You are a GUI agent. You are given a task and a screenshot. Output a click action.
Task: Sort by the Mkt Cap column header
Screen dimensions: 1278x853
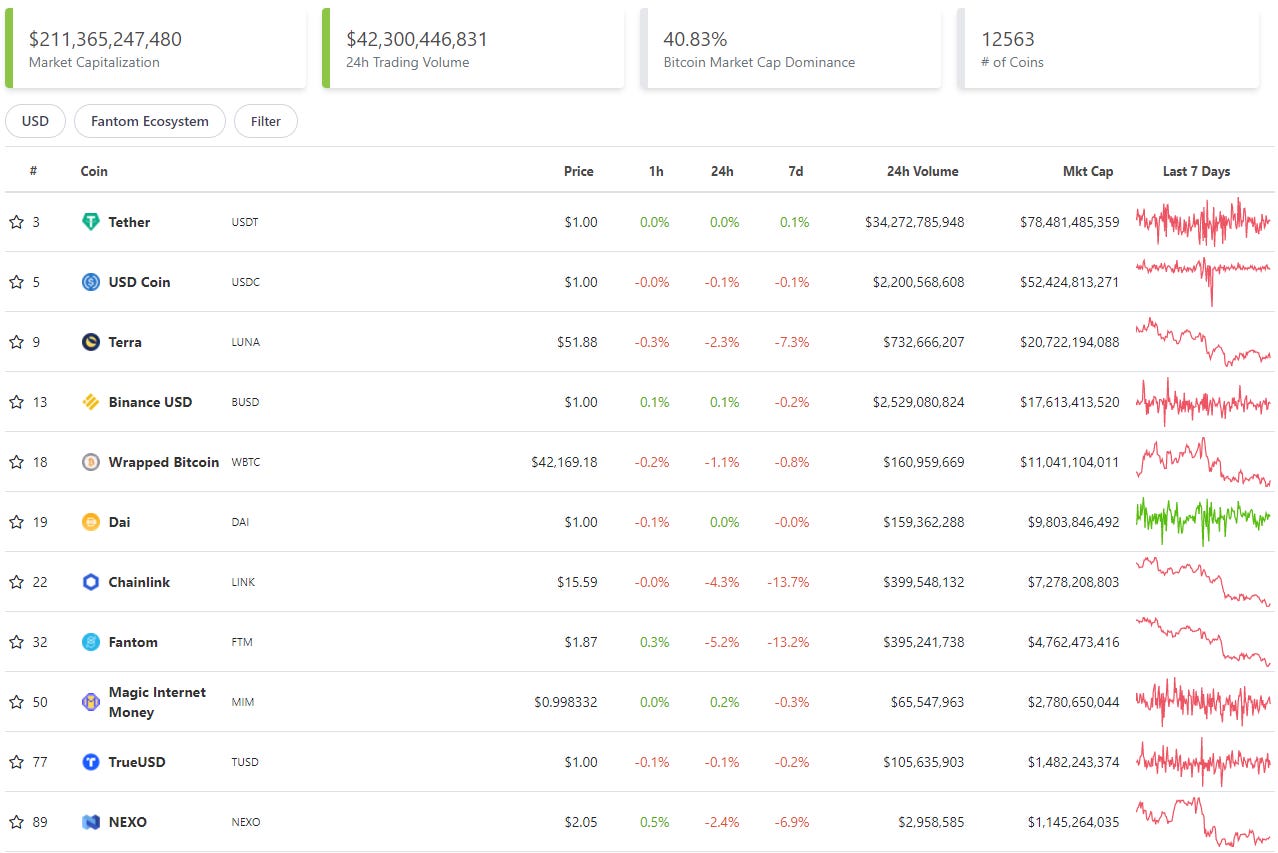[1088, 171]
